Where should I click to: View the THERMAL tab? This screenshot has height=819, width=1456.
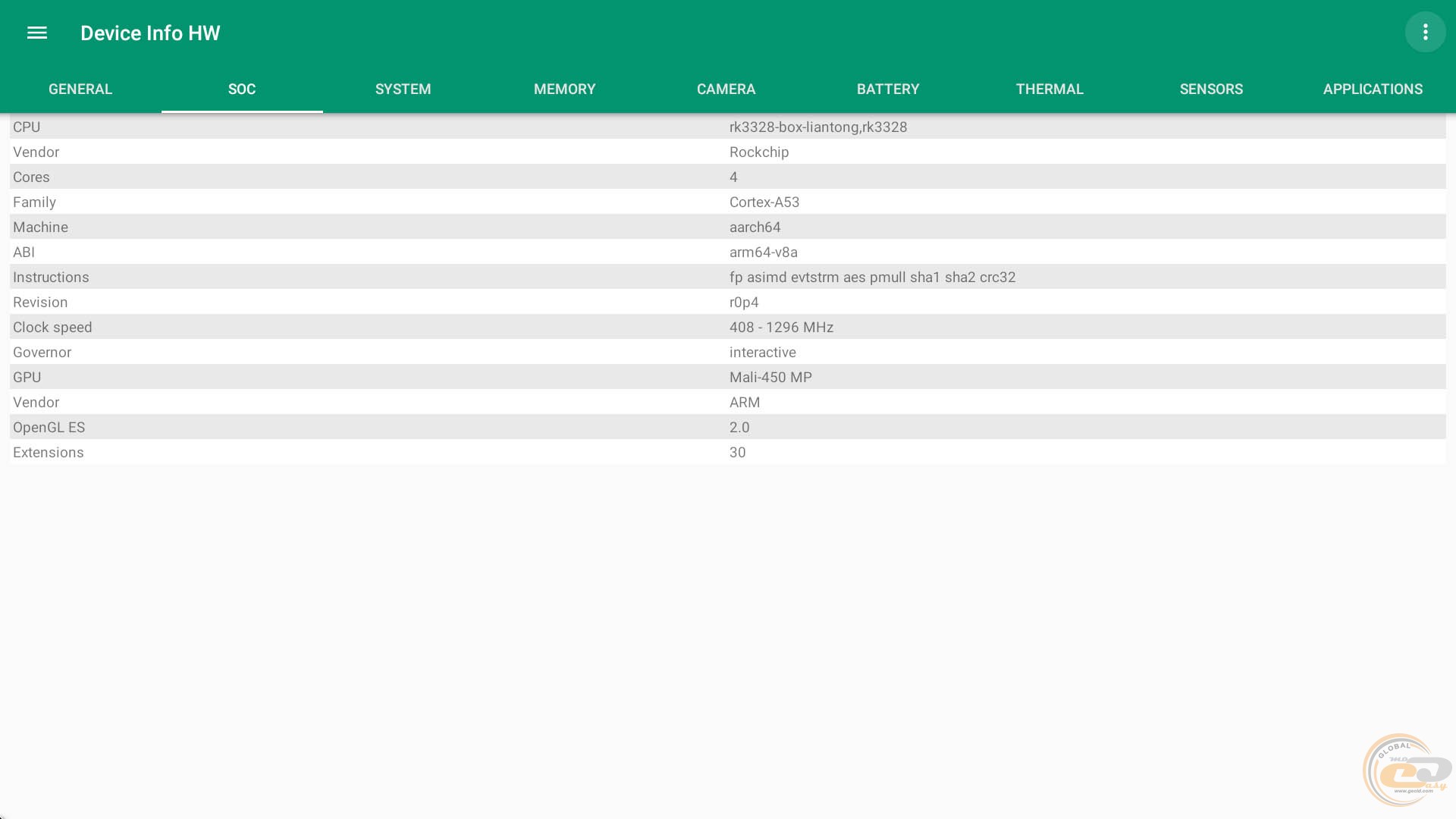(x=1049, y=89)
